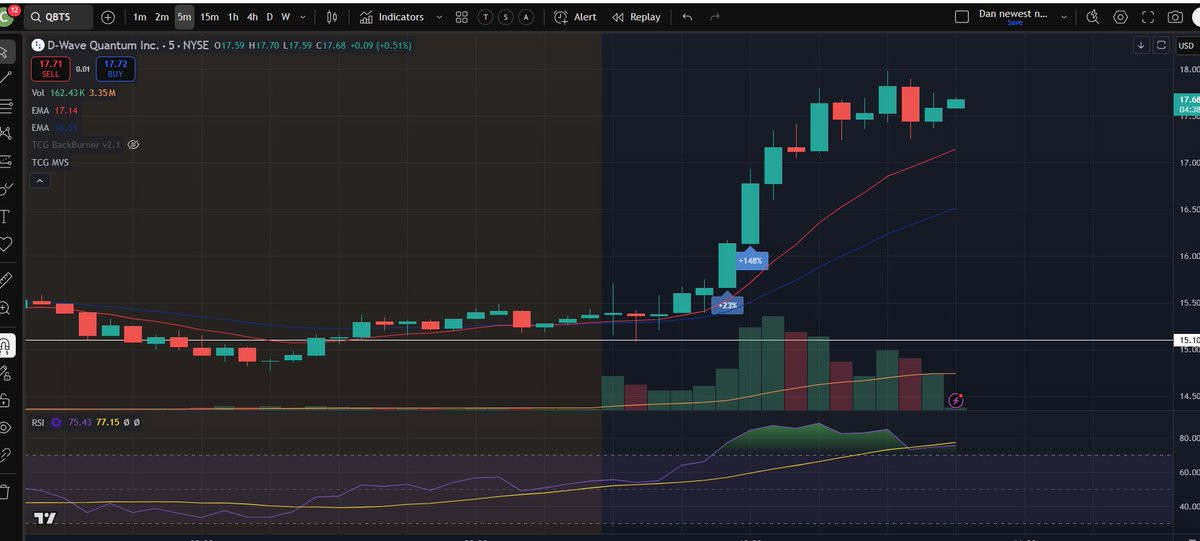Toggle stay in drawing mode pencil-lock
This screenshot has width=1200, height=541.
coord(6,373)
